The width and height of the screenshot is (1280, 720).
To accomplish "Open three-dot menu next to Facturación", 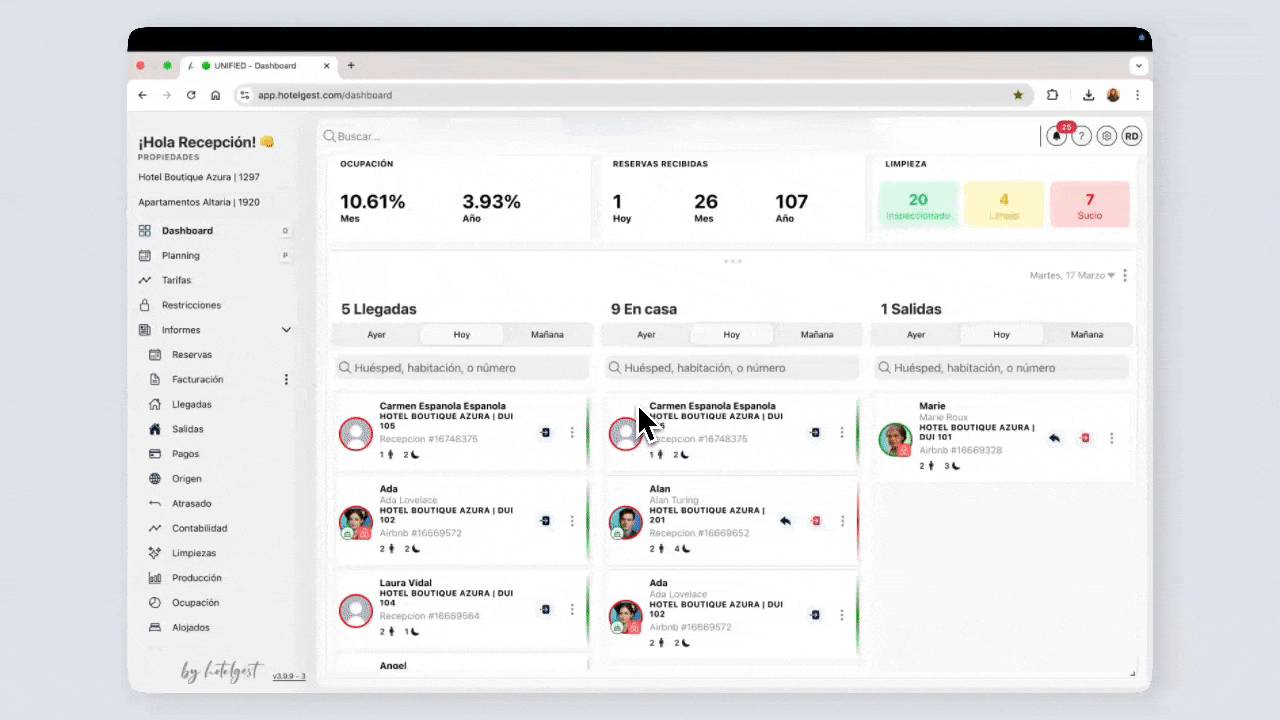I will pos(286,380).
